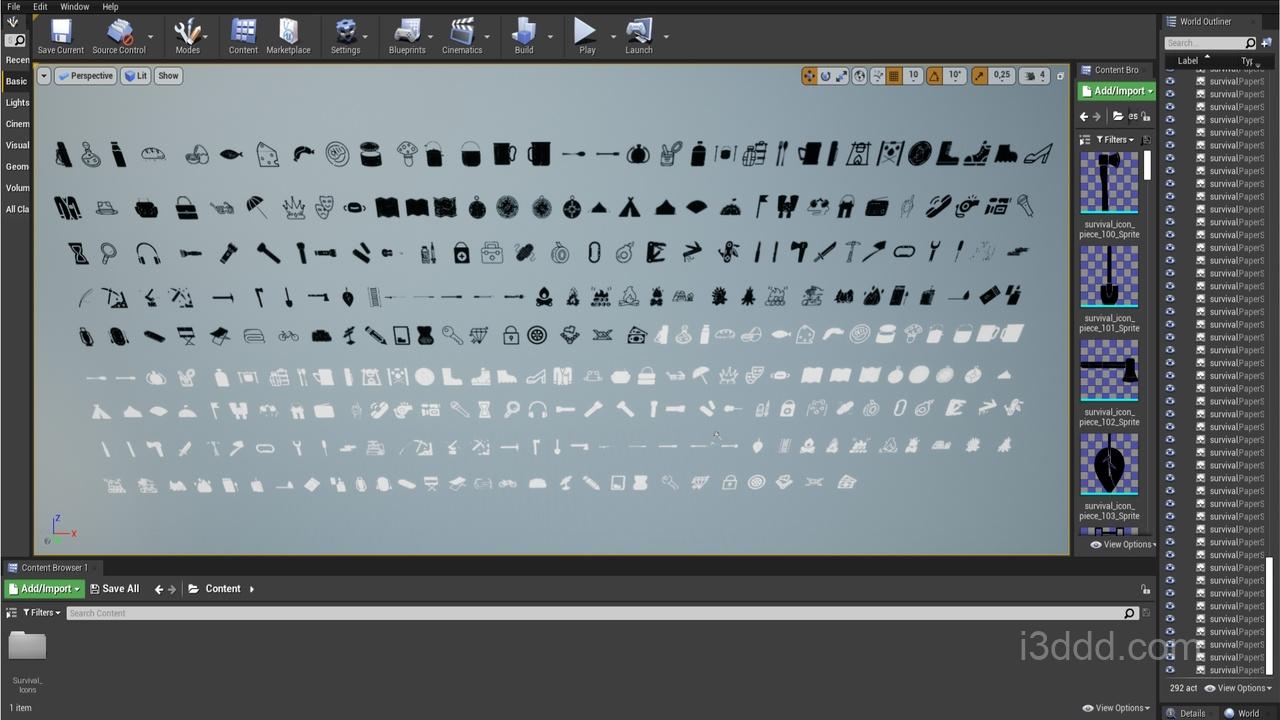Click Save All in Content Browser
Viewport: 1280px width, 720px height.
114,589
